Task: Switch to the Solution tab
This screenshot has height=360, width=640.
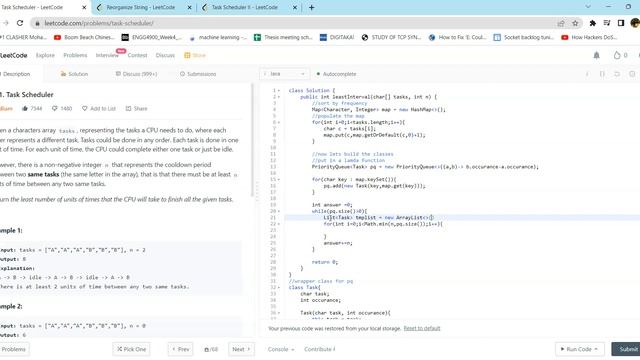Action: (74, 74)
